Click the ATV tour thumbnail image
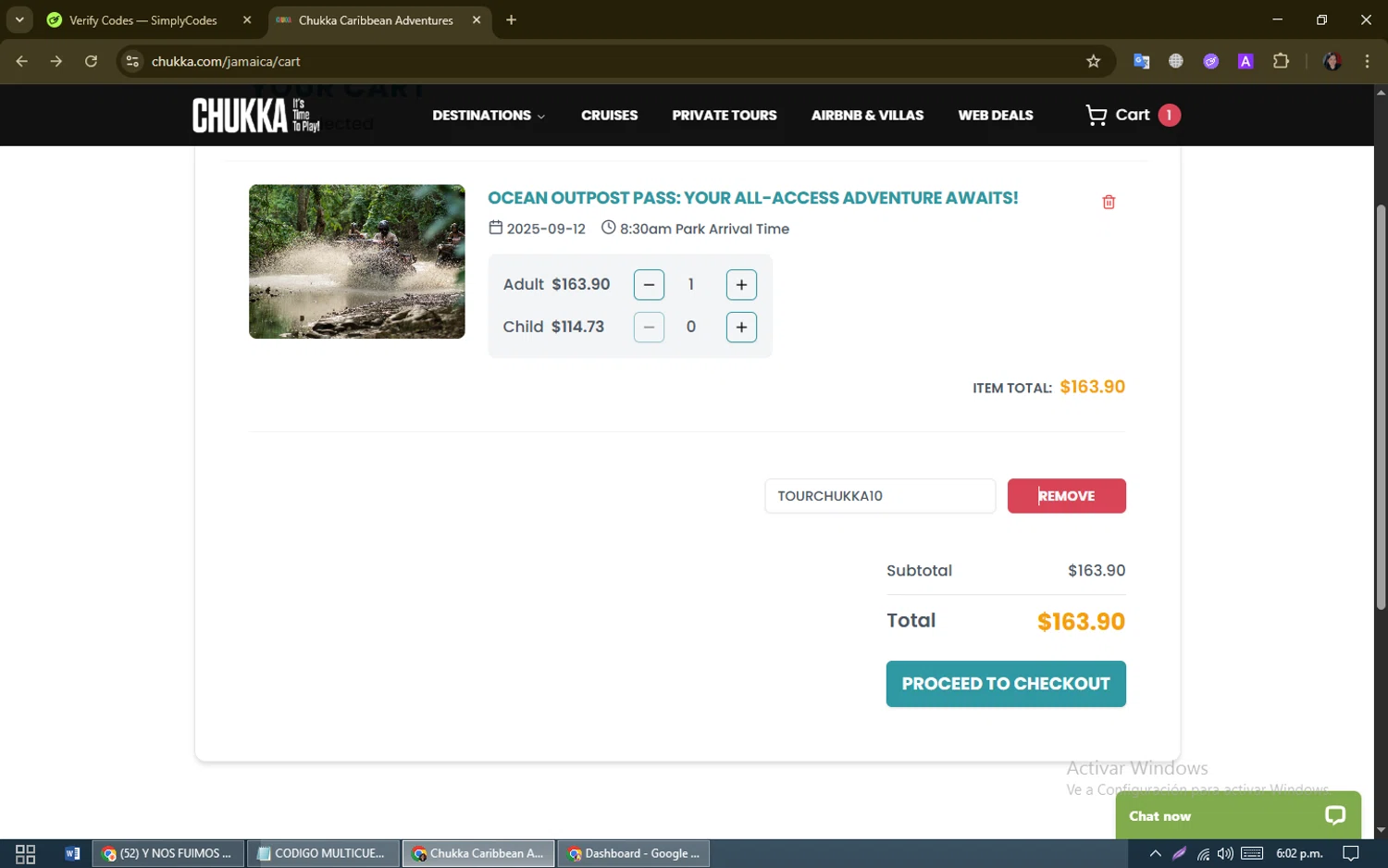The height and width of the screenshot is (868, 1388). coord(357,261)
